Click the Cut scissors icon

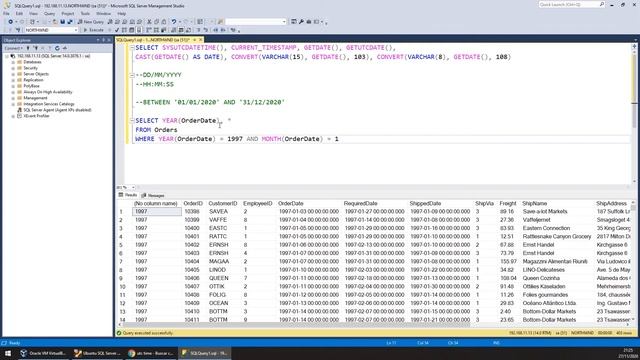(149, 22)
